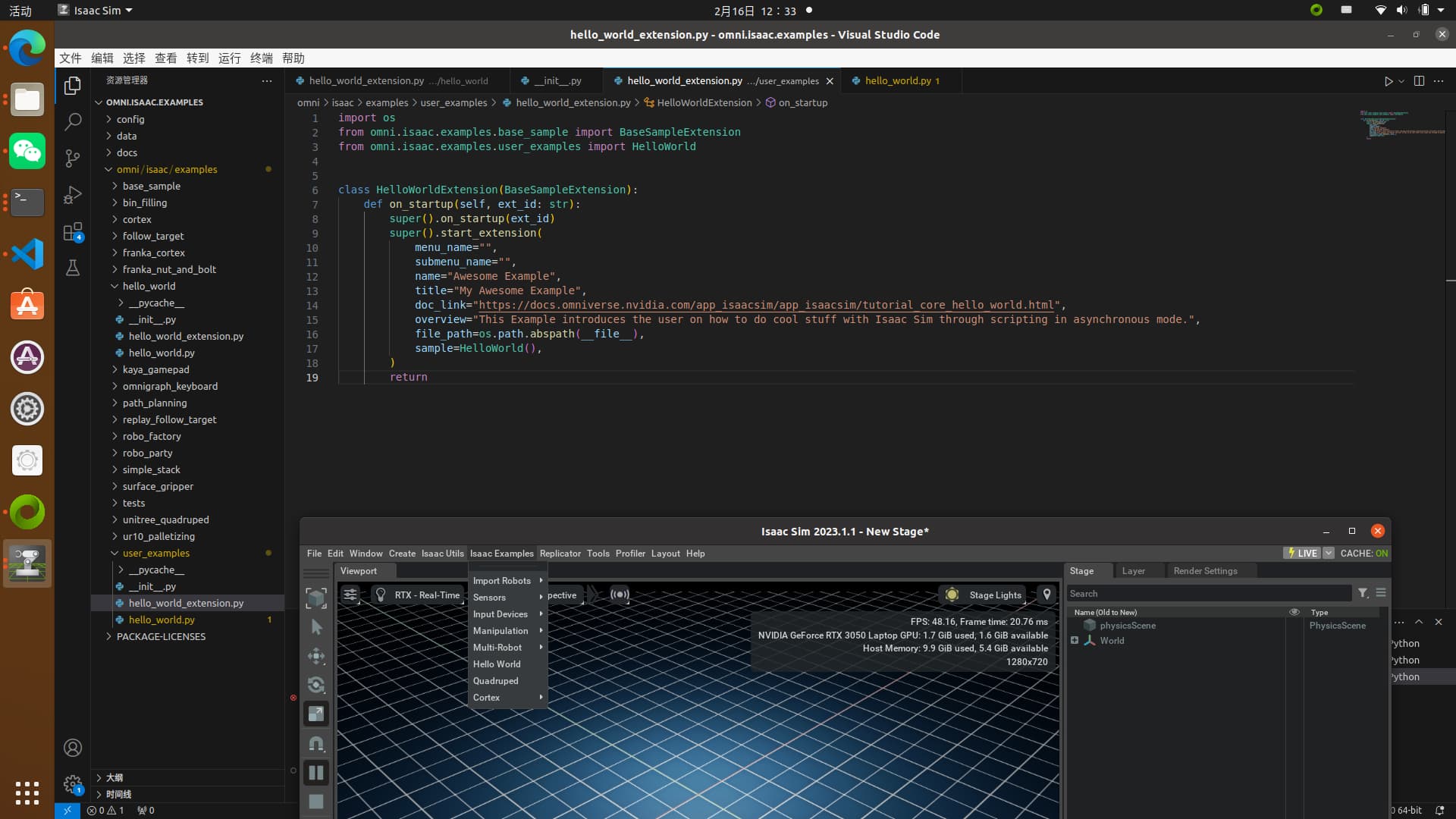Viewport: 1456px width, 819px height.
Task: Open the viewport render settings gear icon
Action: click(x=350, y=595)
